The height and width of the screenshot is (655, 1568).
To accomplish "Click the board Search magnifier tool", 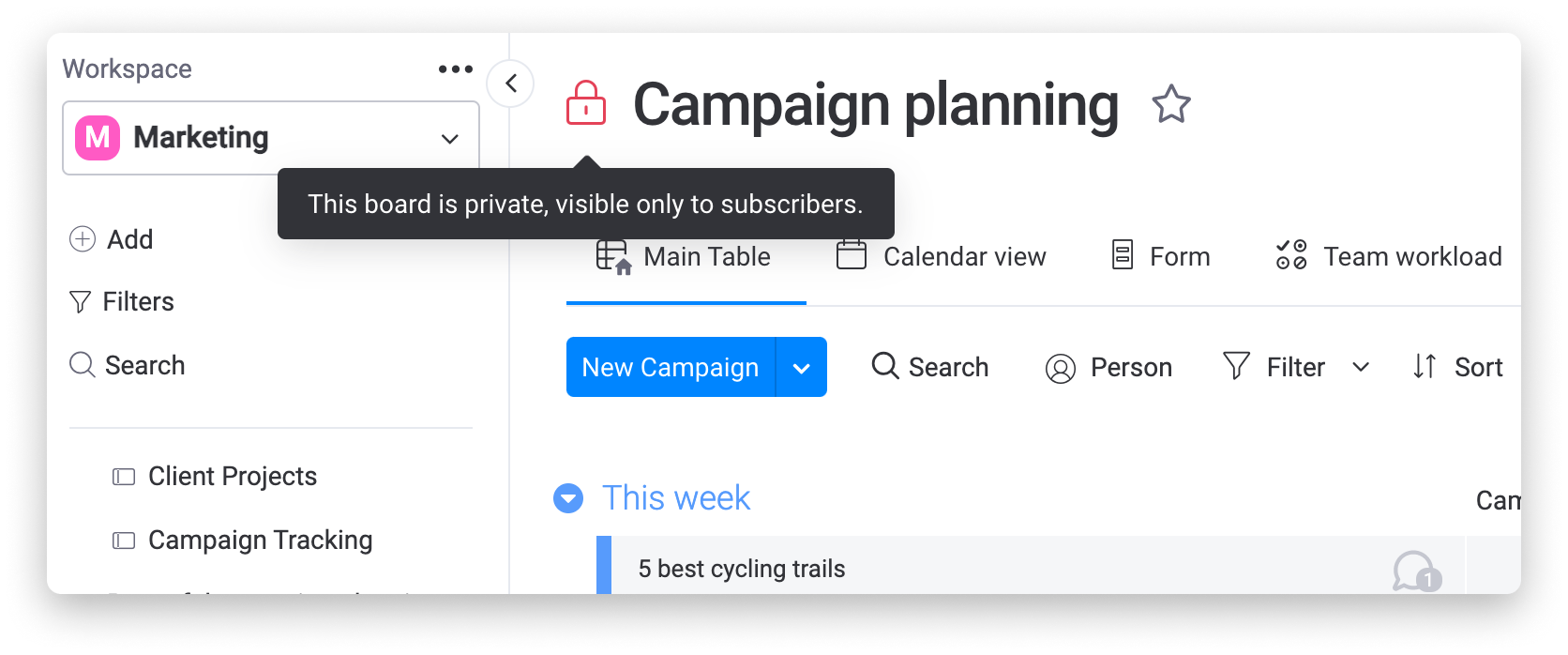I will click(x=885, y=365).
